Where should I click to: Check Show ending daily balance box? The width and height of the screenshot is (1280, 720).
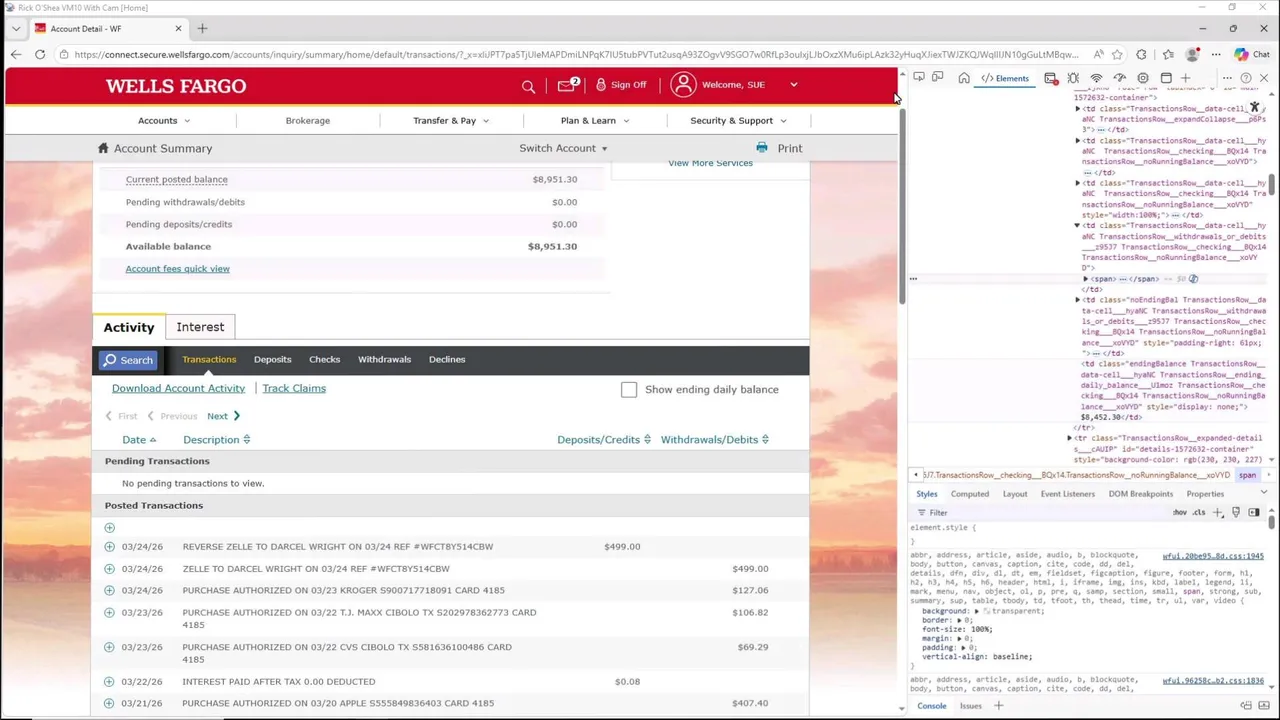[x=629, y=389]
